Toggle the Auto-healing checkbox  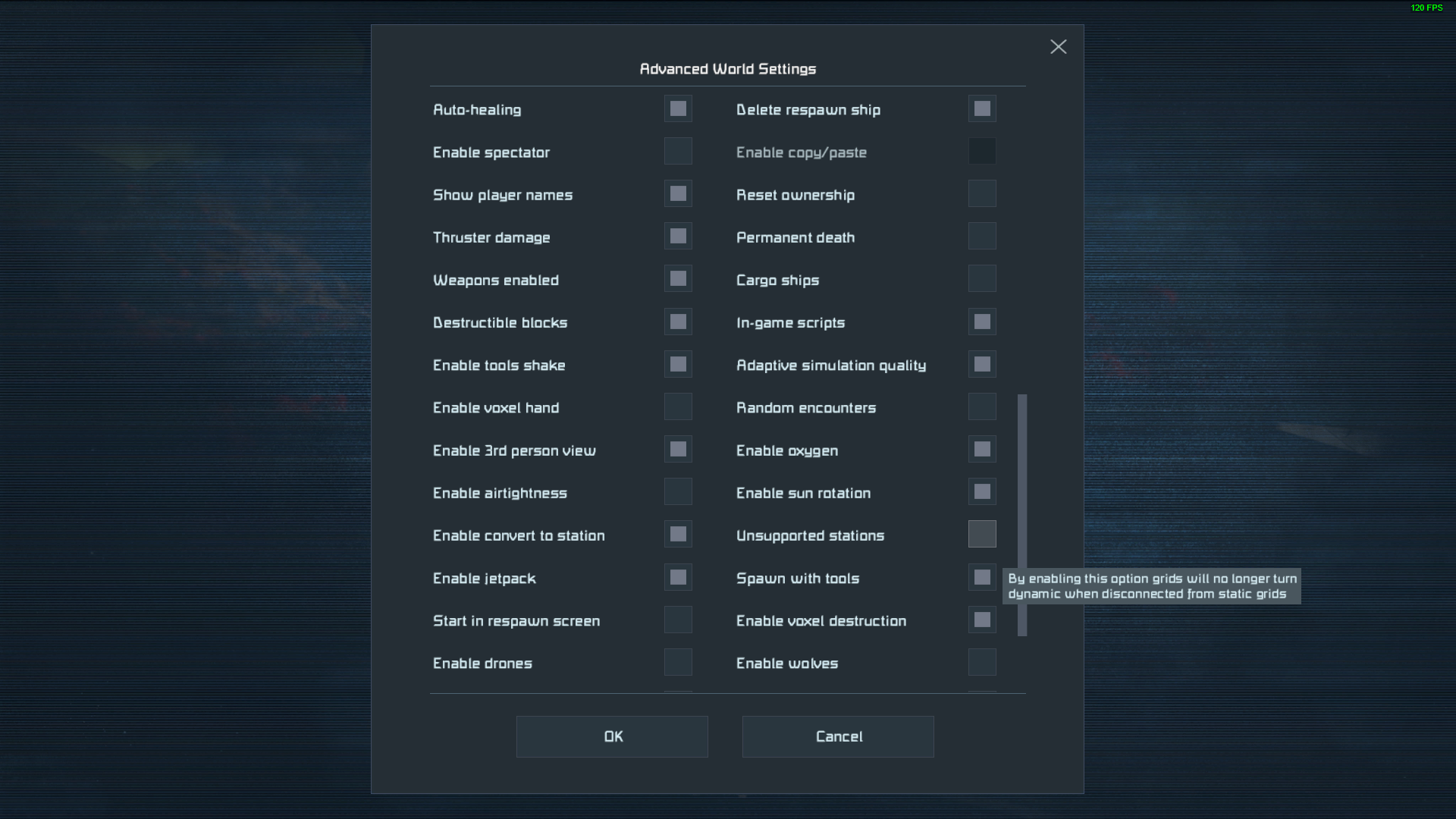[x=678, y=109]
